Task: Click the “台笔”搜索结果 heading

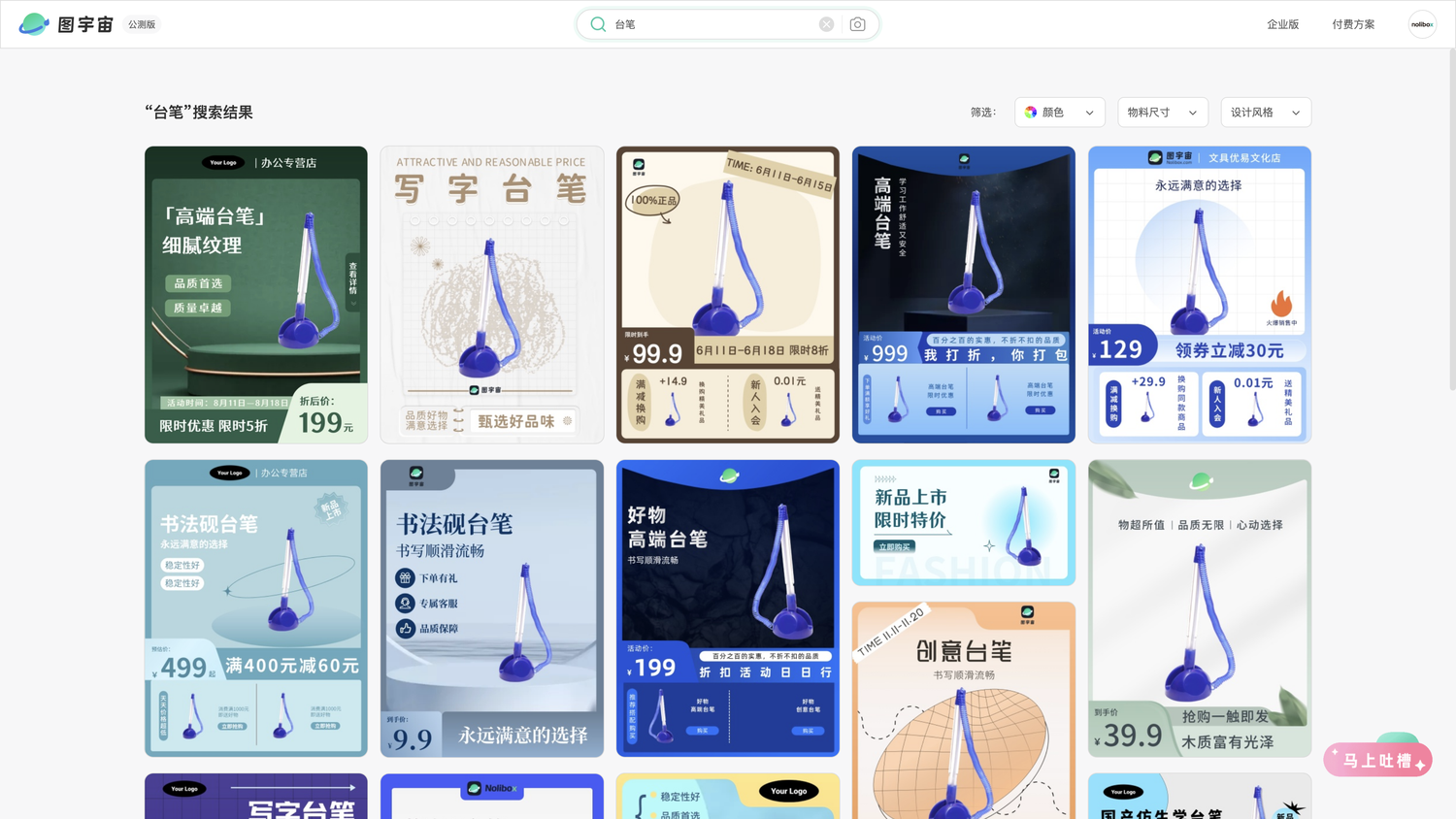Action: (x=199, y=113)
